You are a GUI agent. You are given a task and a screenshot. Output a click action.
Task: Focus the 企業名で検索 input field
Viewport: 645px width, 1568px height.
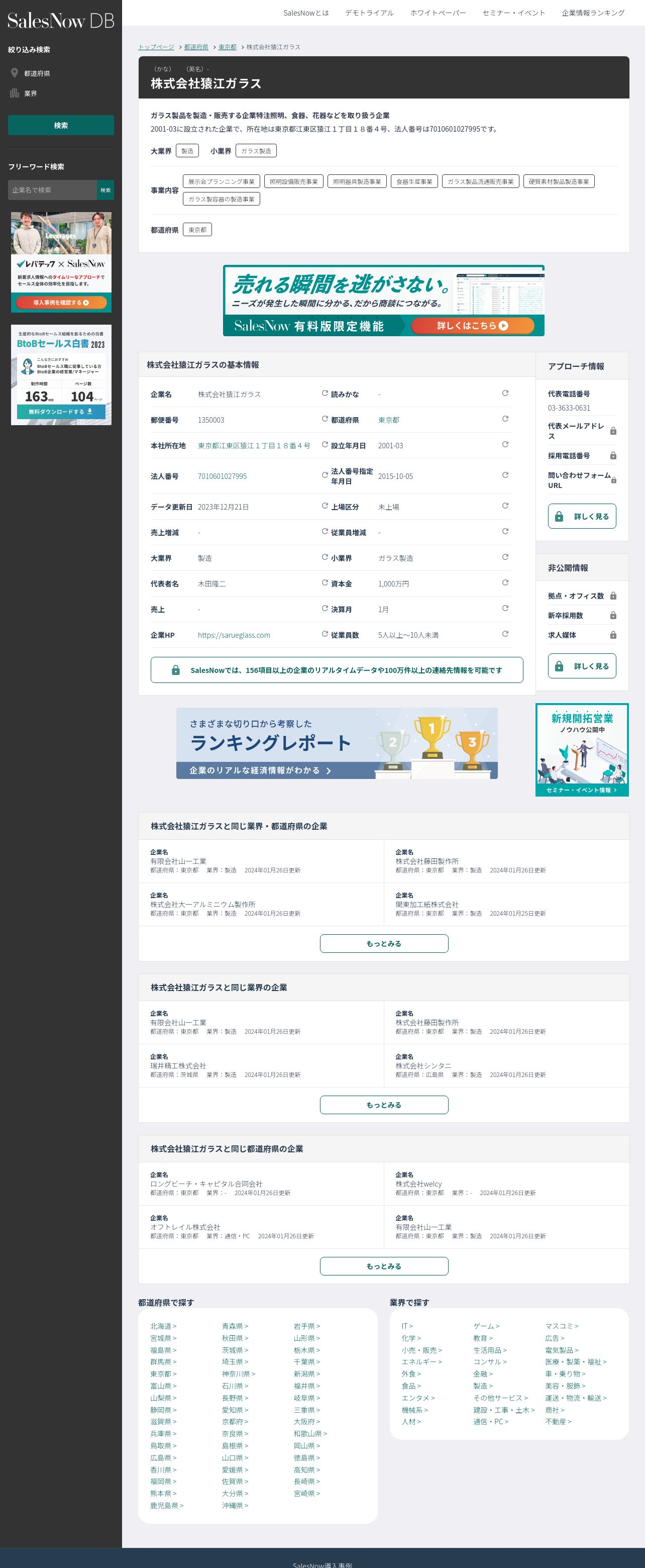click(52, 190)
